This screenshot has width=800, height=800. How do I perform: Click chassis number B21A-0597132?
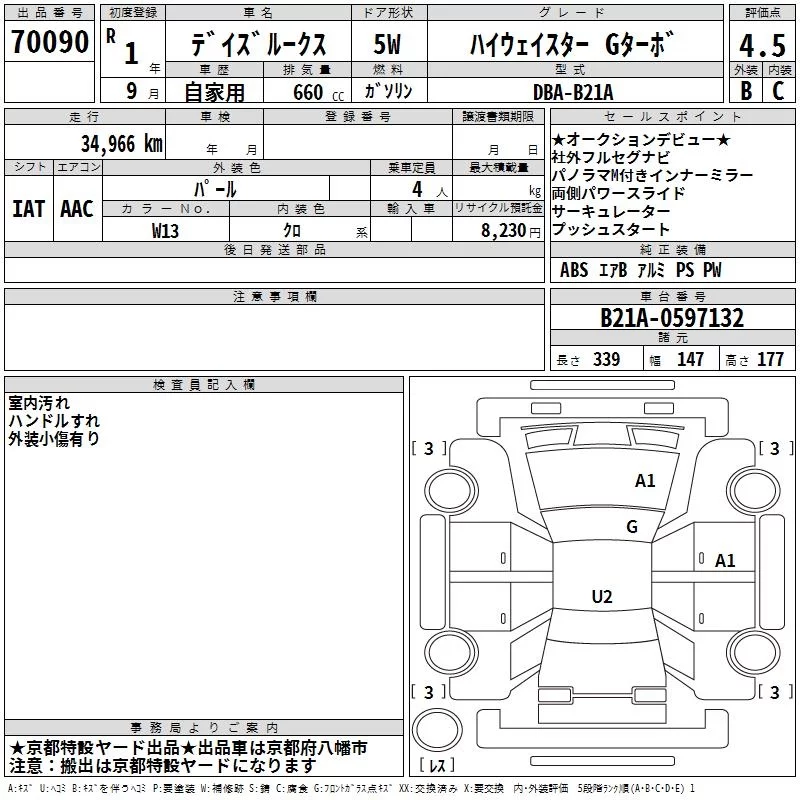[x=672, y=318]
